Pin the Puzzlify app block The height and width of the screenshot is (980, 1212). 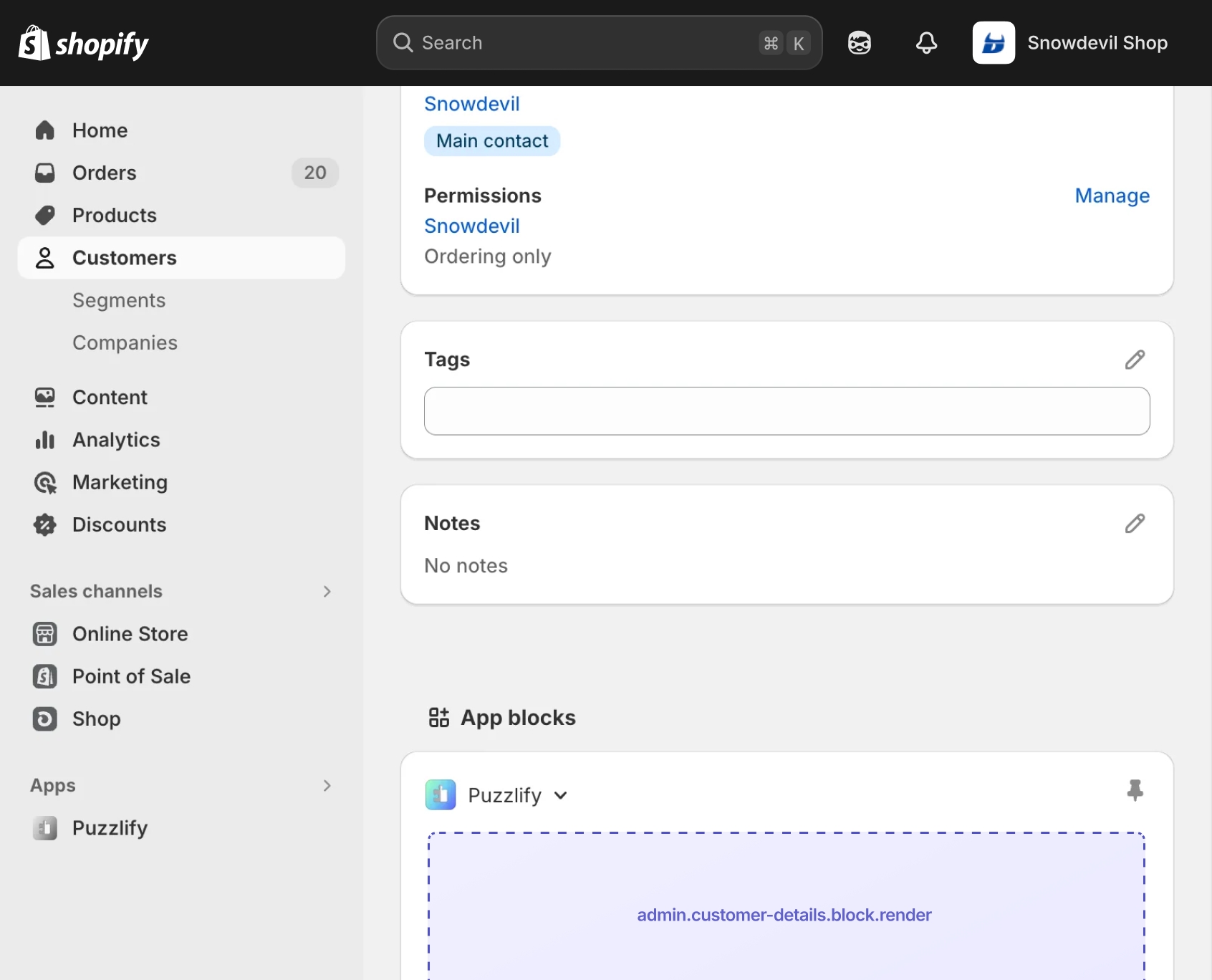(x=1135, y=790)
